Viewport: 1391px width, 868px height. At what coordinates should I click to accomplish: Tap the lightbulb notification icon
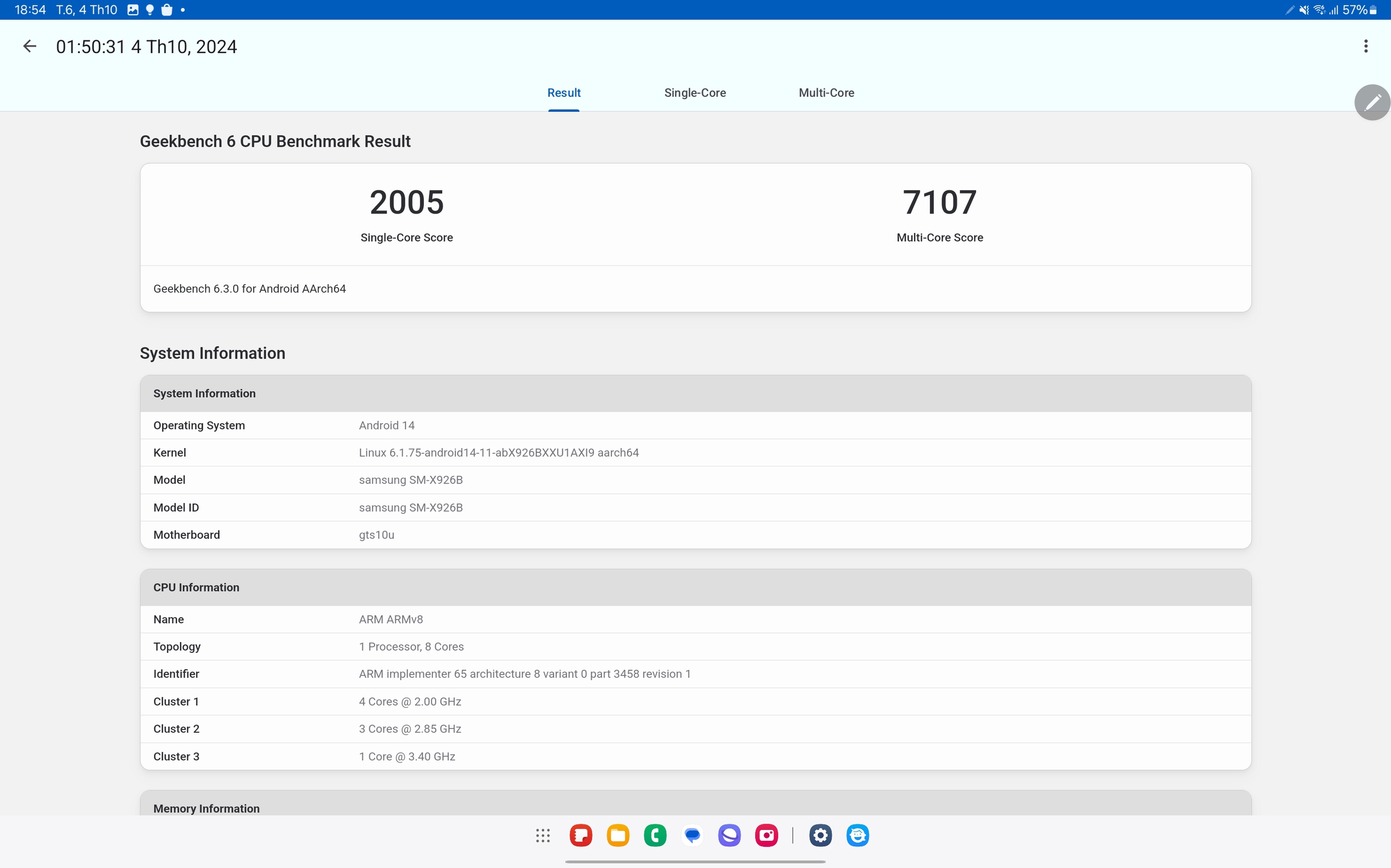click(x=150, y=10)
